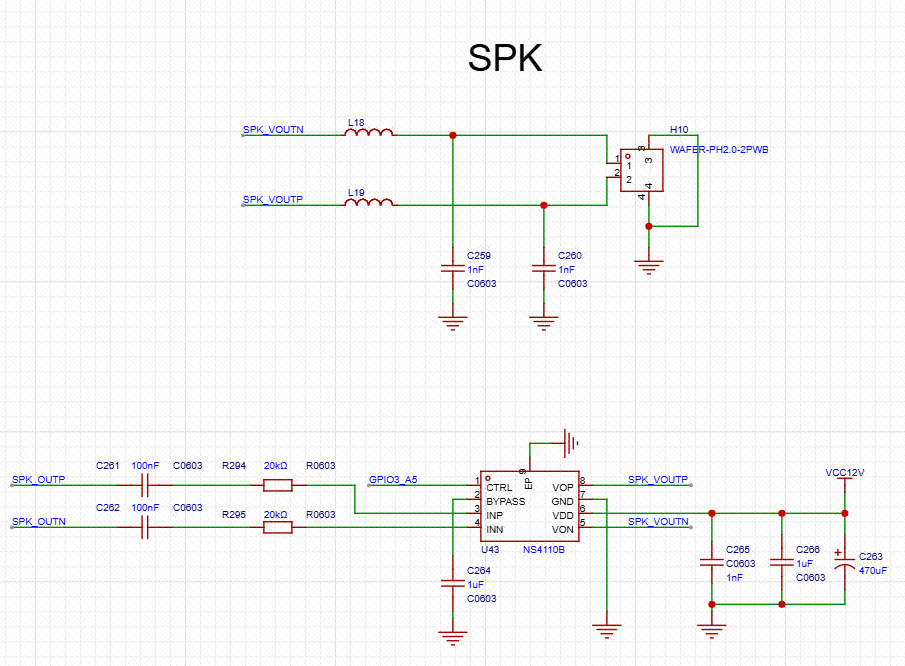Click the C262 100nF capacitor symbol
Viewport: 905px width, 666px height.
pyautogui.click(x=145, y=527)
